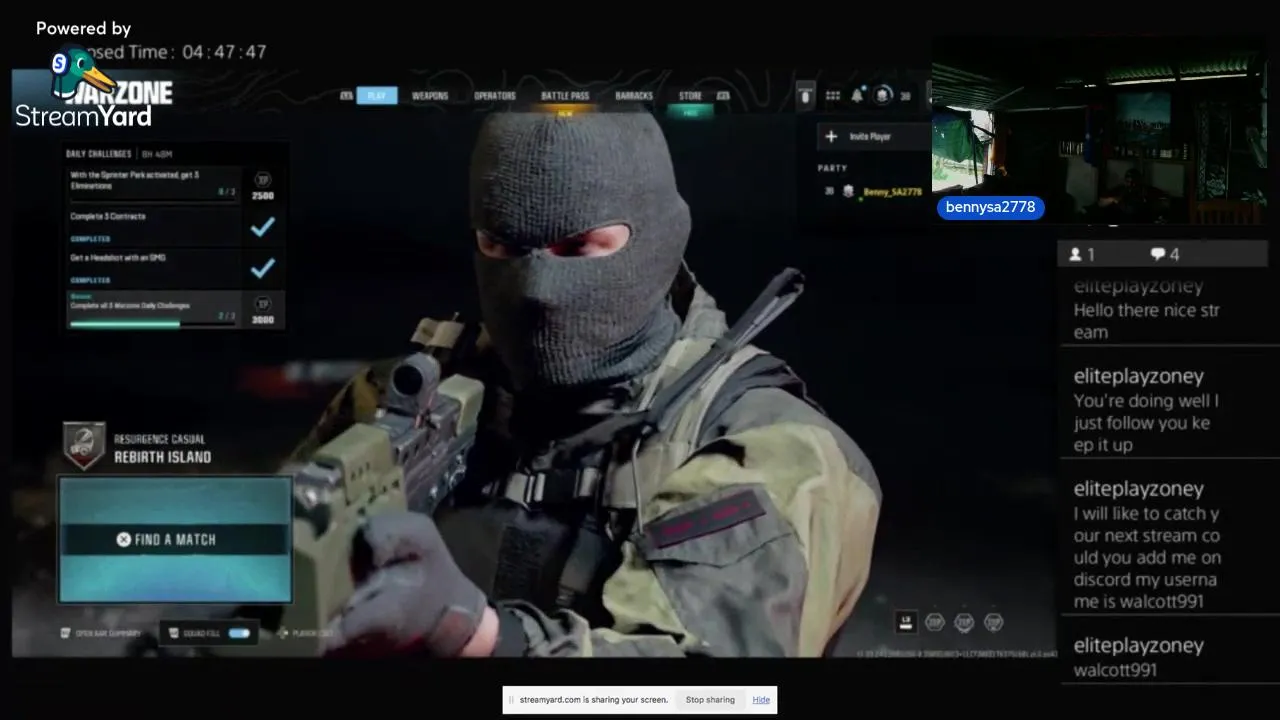Click the middle XP token at bottom right

pos(964,622)
